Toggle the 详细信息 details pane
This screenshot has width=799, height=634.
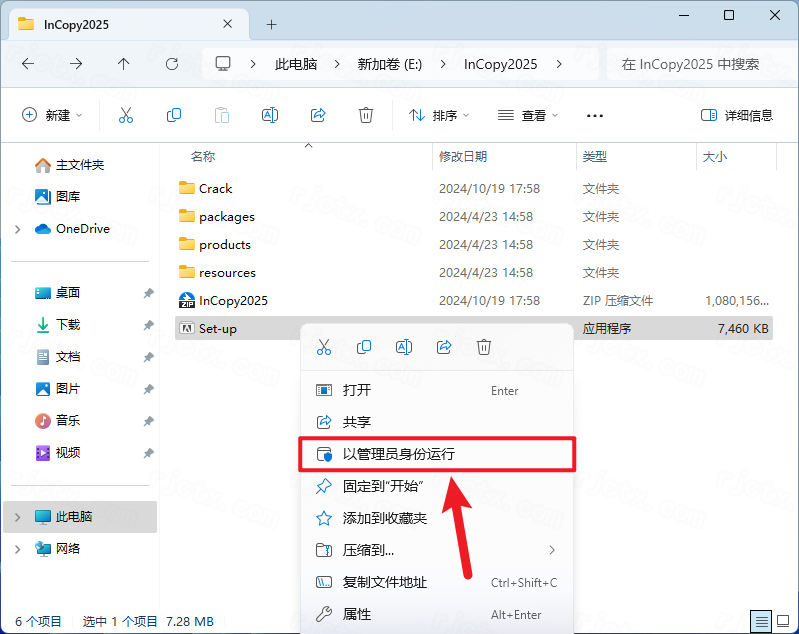pos(737,115)
